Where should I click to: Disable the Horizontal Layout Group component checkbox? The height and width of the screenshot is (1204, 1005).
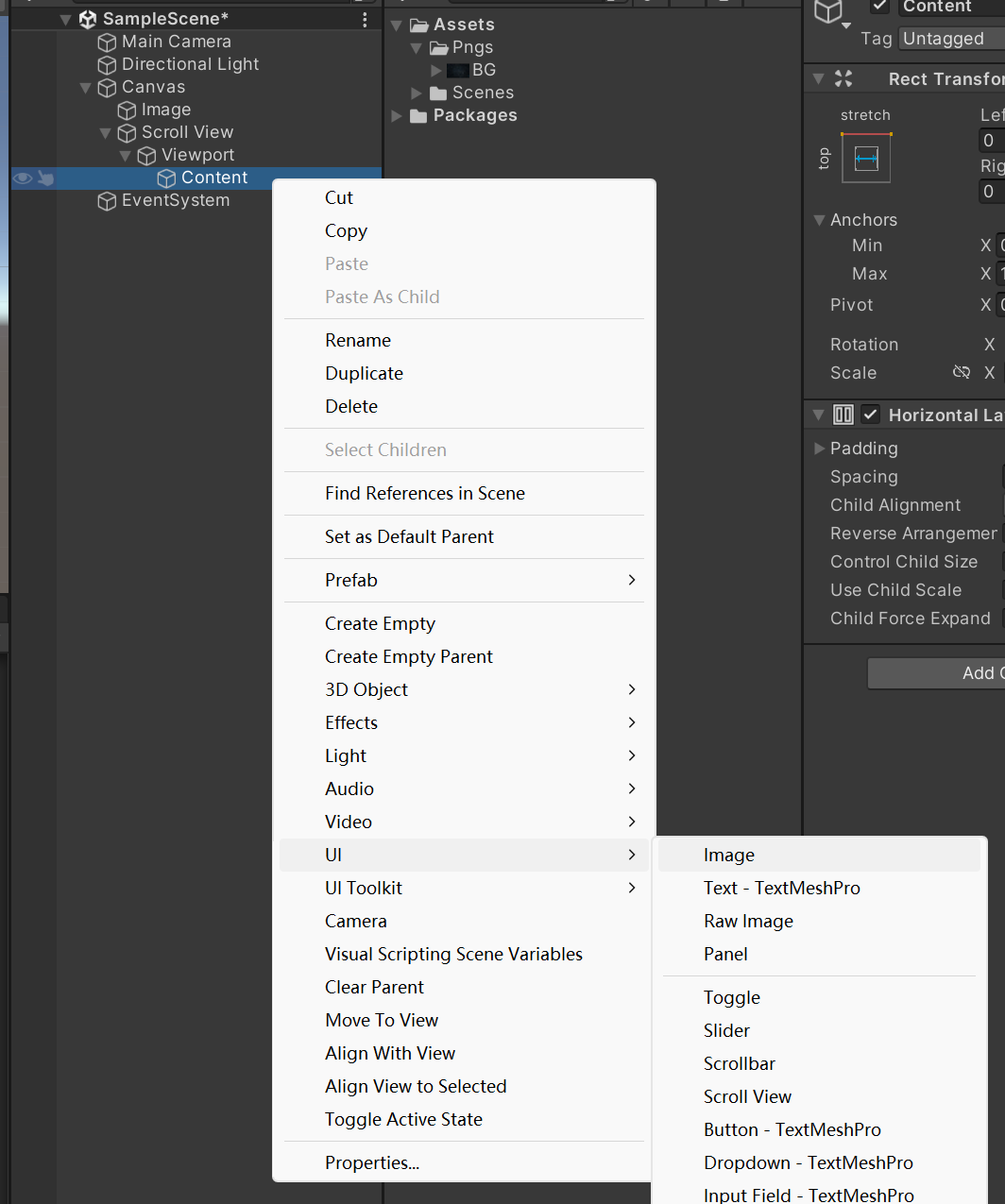(870, 414)
